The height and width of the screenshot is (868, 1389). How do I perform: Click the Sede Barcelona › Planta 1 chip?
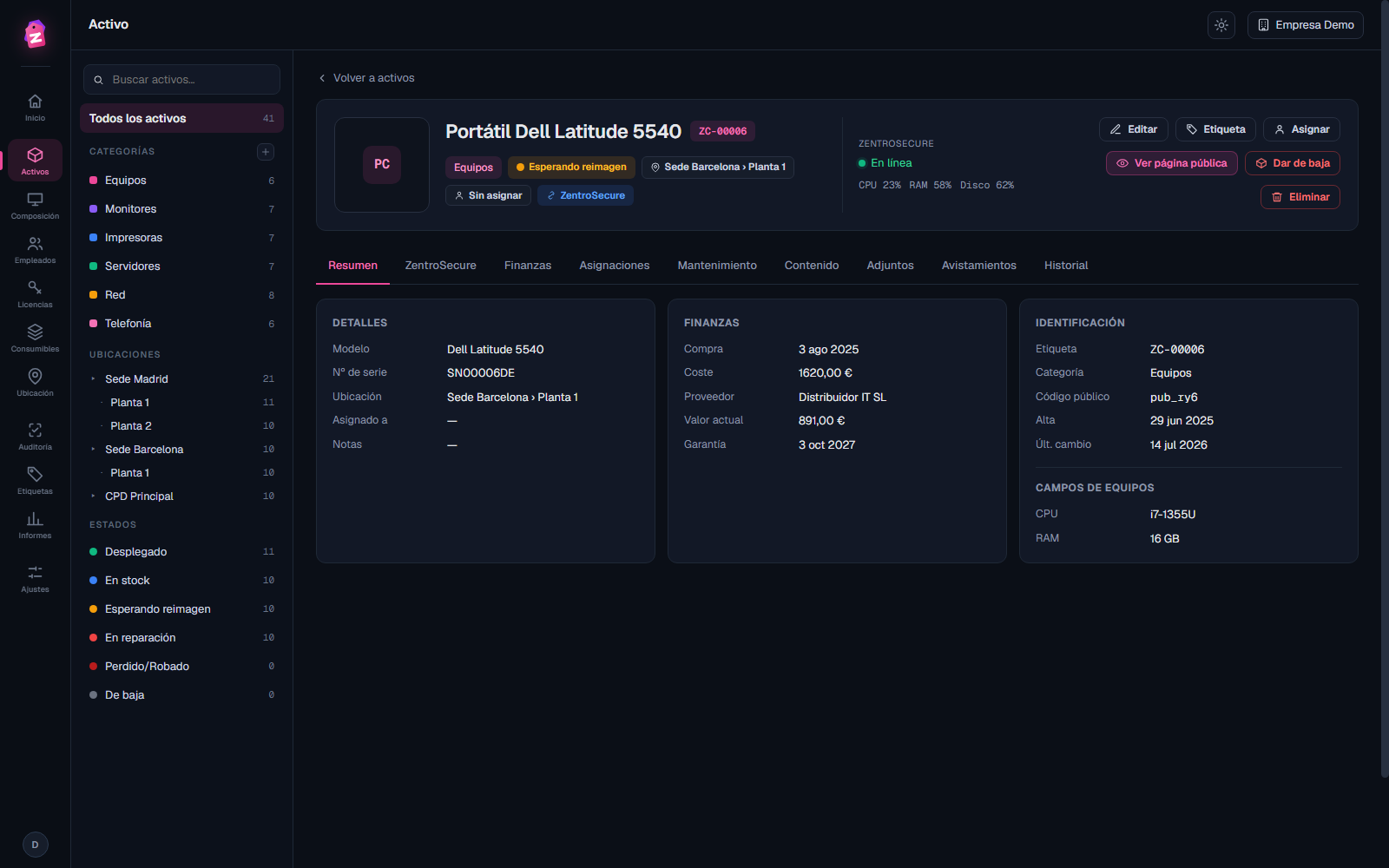click(718, 168)
